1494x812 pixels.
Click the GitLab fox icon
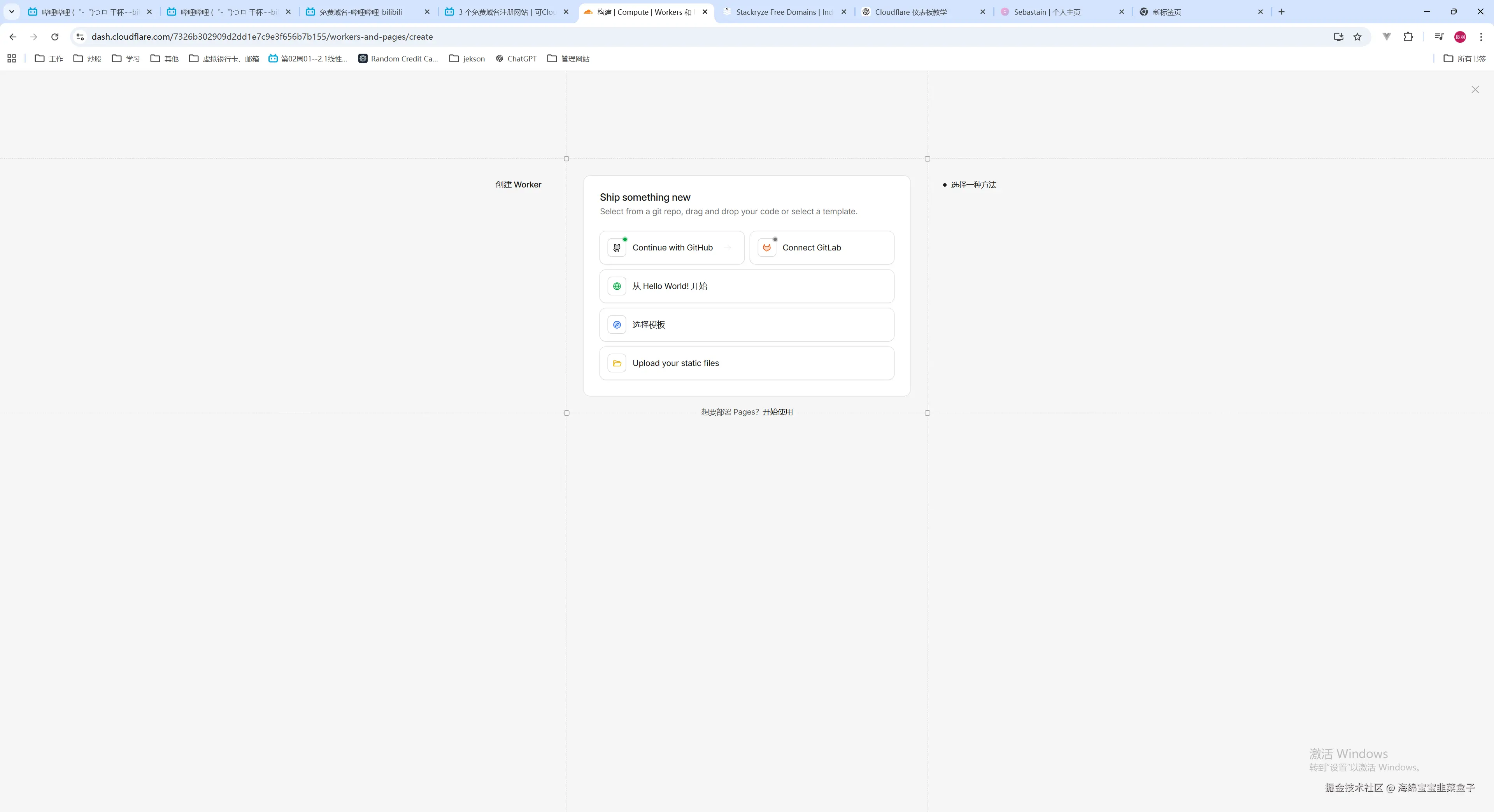click(x=766, y=247)
